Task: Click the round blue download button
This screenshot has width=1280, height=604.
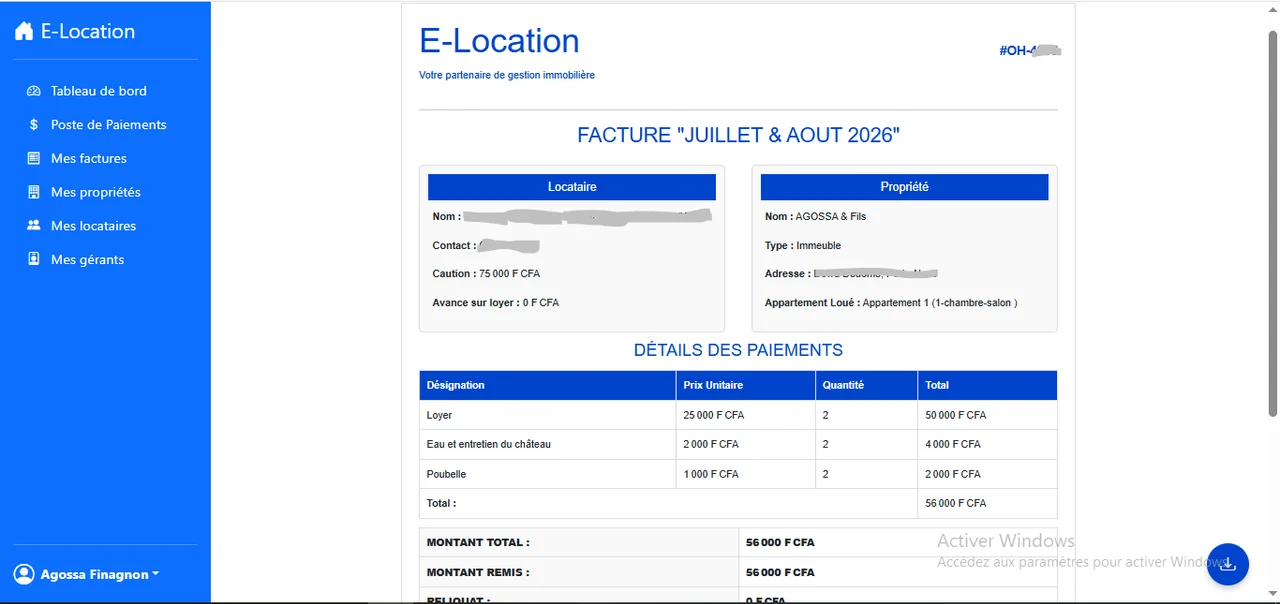Action: click(1228, 564)
